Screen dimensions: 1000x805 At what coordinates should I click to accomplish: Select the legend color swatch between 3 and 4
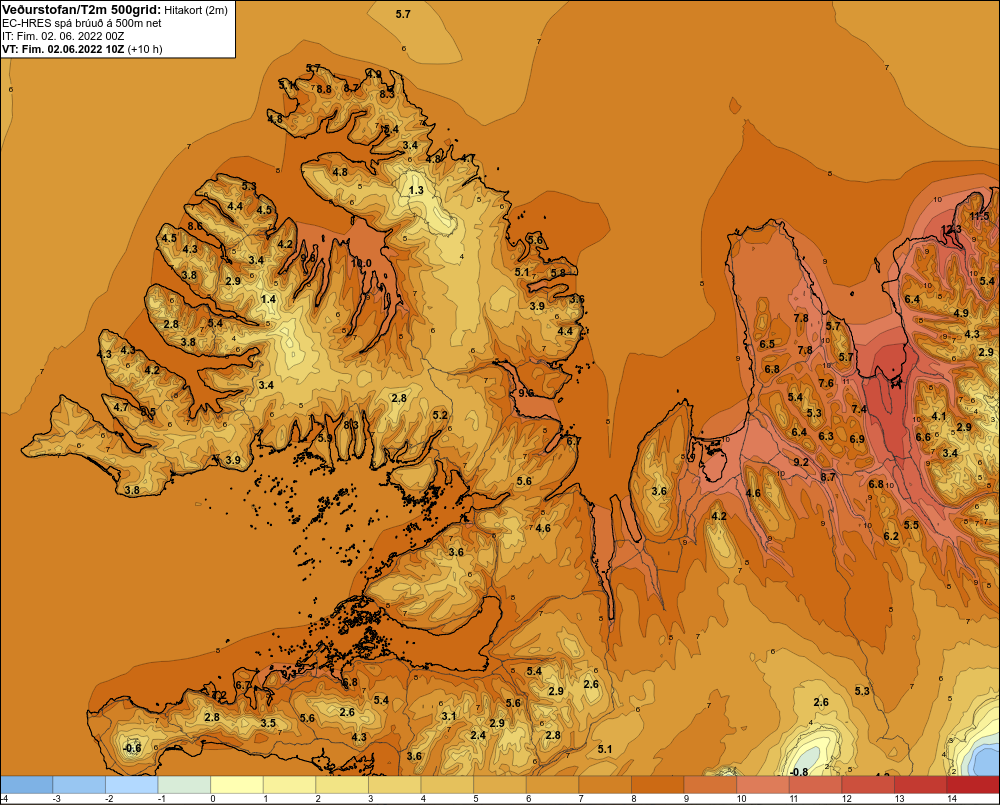click(394, 785)
